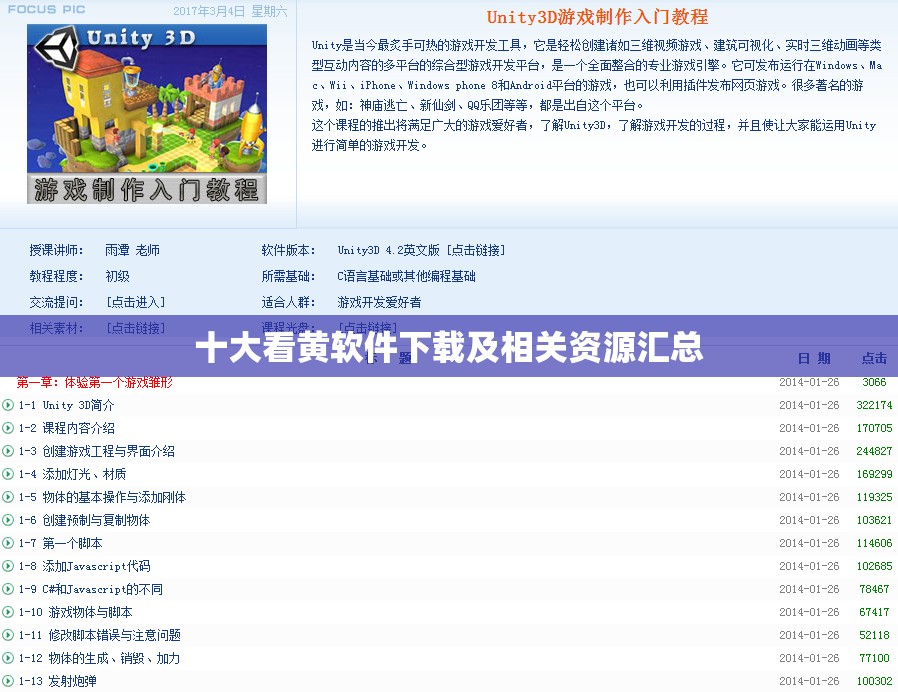Open the [点击链接] next to 软件版本
The image size is (898, 692).
476,250
